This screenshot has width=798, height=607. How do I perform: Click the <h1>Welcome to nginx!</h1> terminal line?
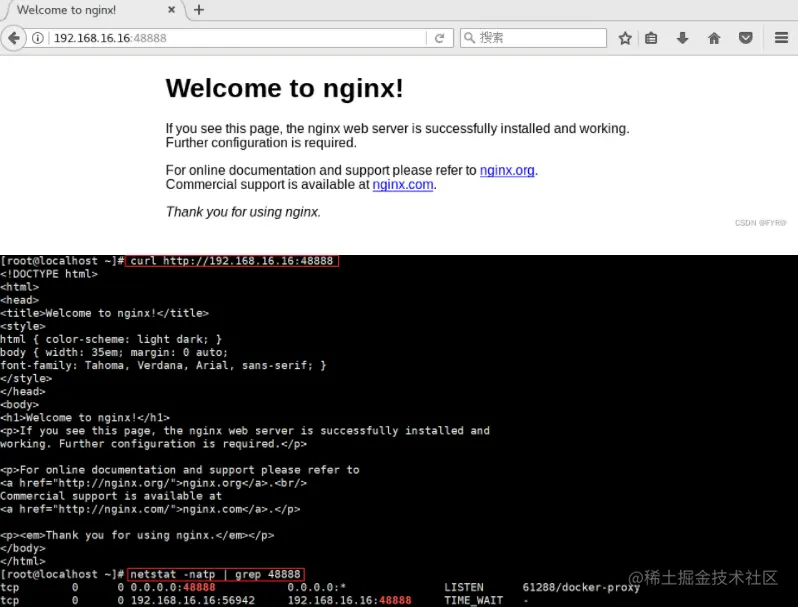[85, 418]
